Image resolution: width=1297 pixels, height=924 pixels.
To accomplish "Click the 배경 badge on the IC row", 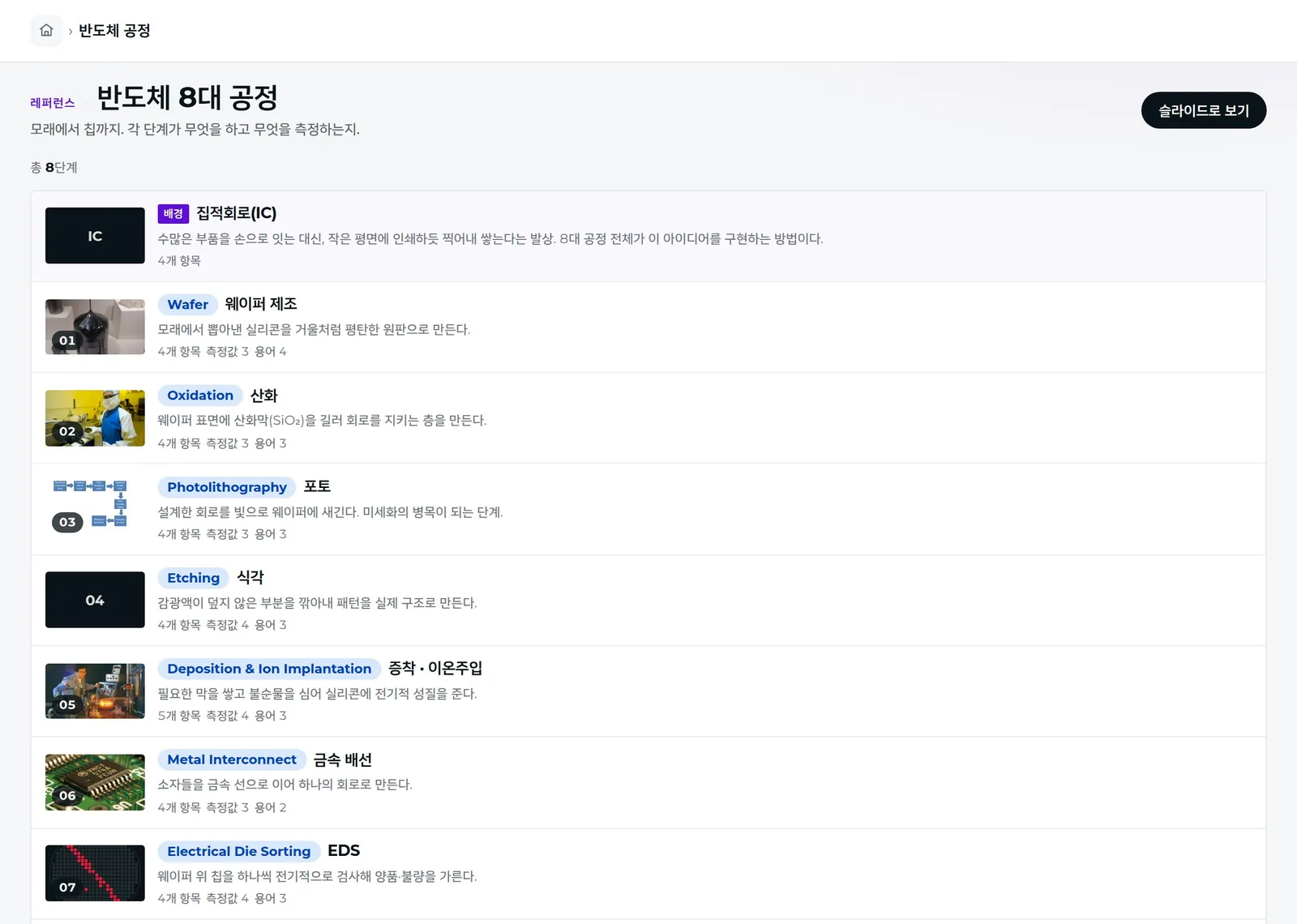I will point(173,213).
